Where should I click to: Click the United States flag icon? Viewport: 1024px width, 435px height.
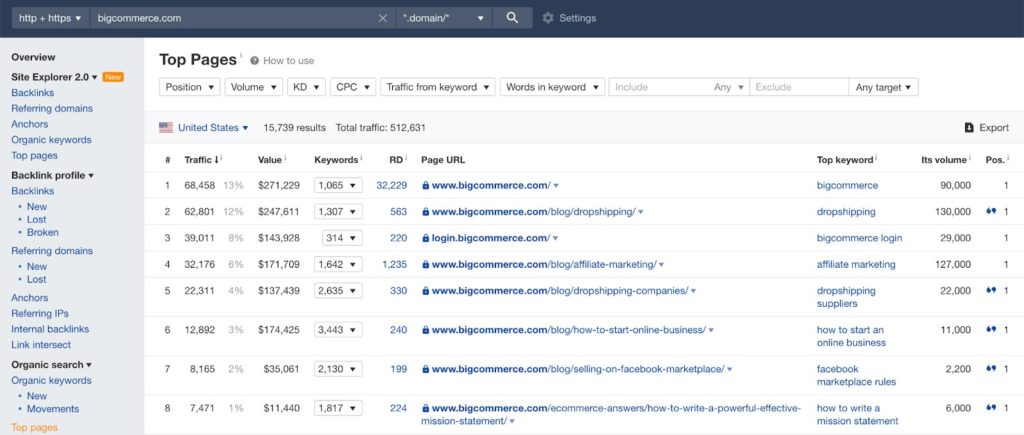tap(166, 128)
